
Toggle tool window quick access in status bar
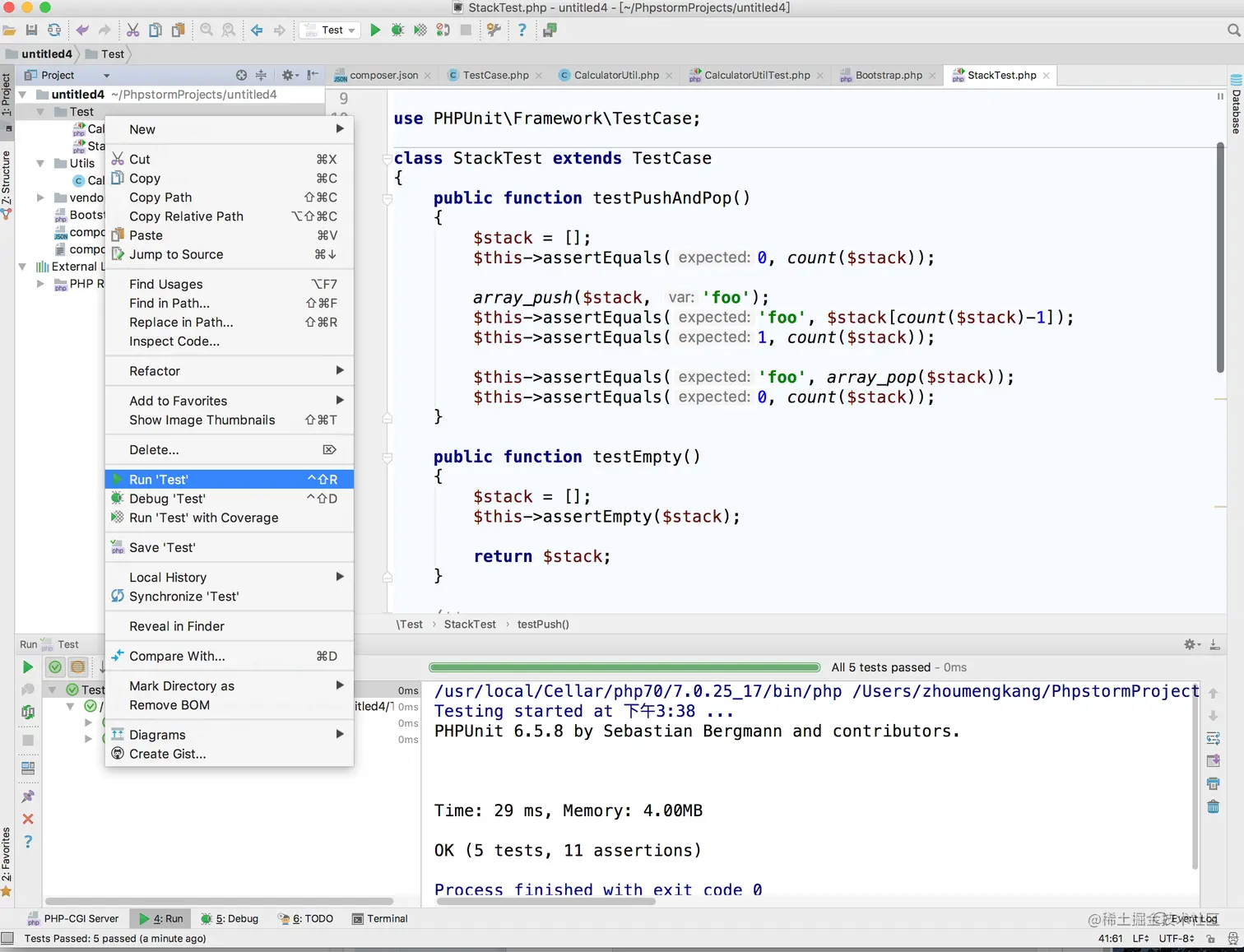(x=7, y=938)
